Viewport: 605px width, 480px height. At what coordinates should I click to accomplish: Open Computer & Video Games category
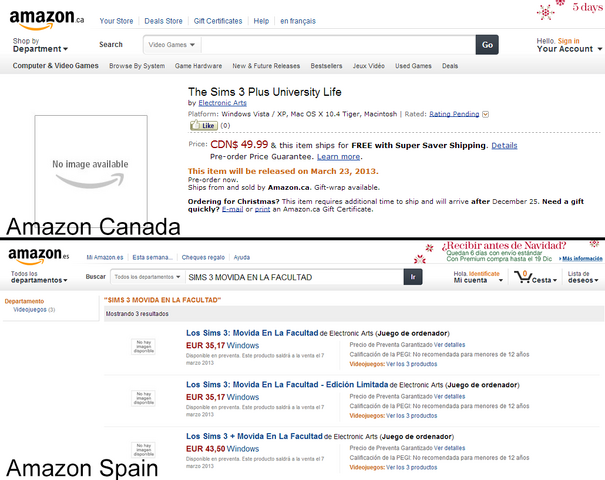[x=56, y=66]
